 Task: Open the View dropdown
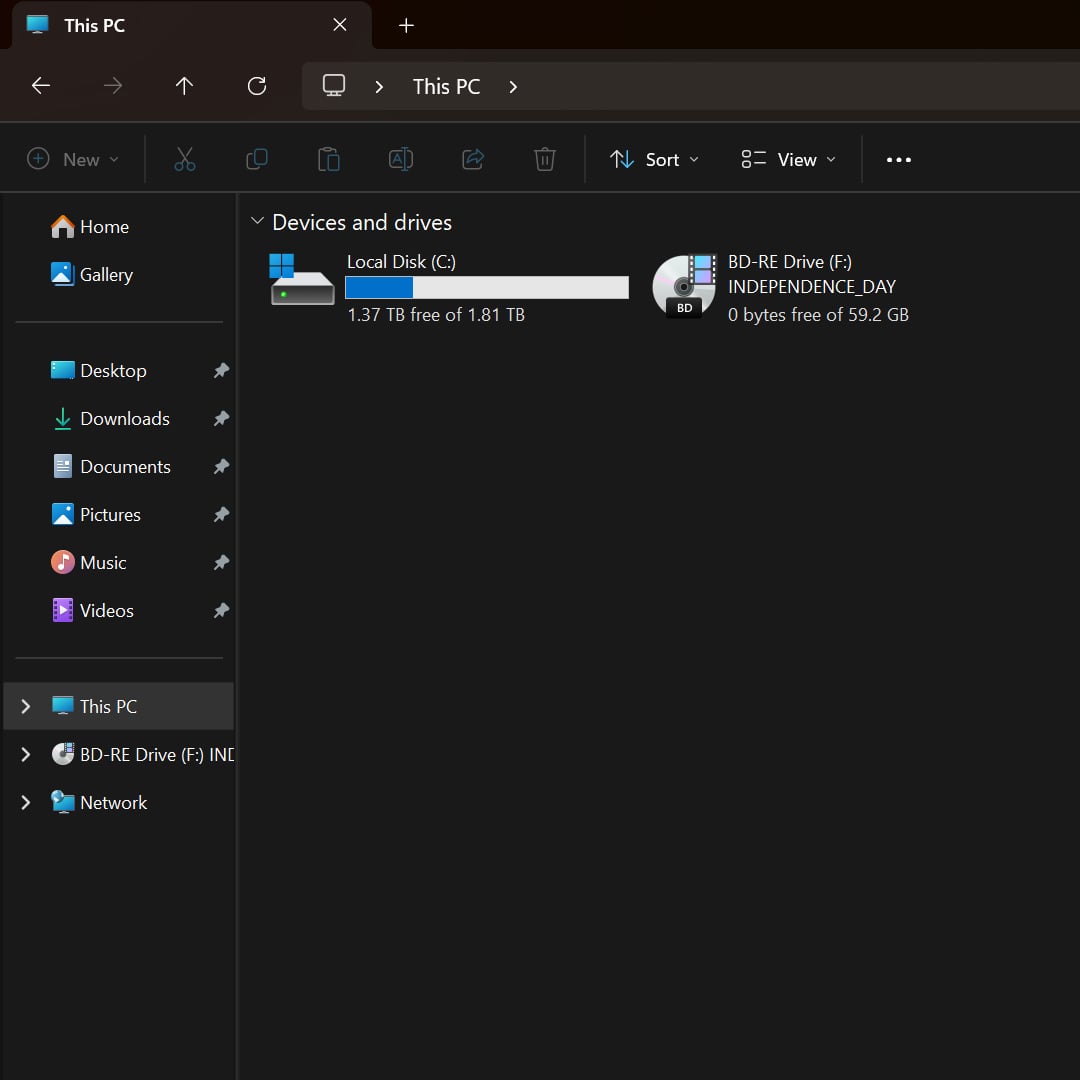point(787,159)
